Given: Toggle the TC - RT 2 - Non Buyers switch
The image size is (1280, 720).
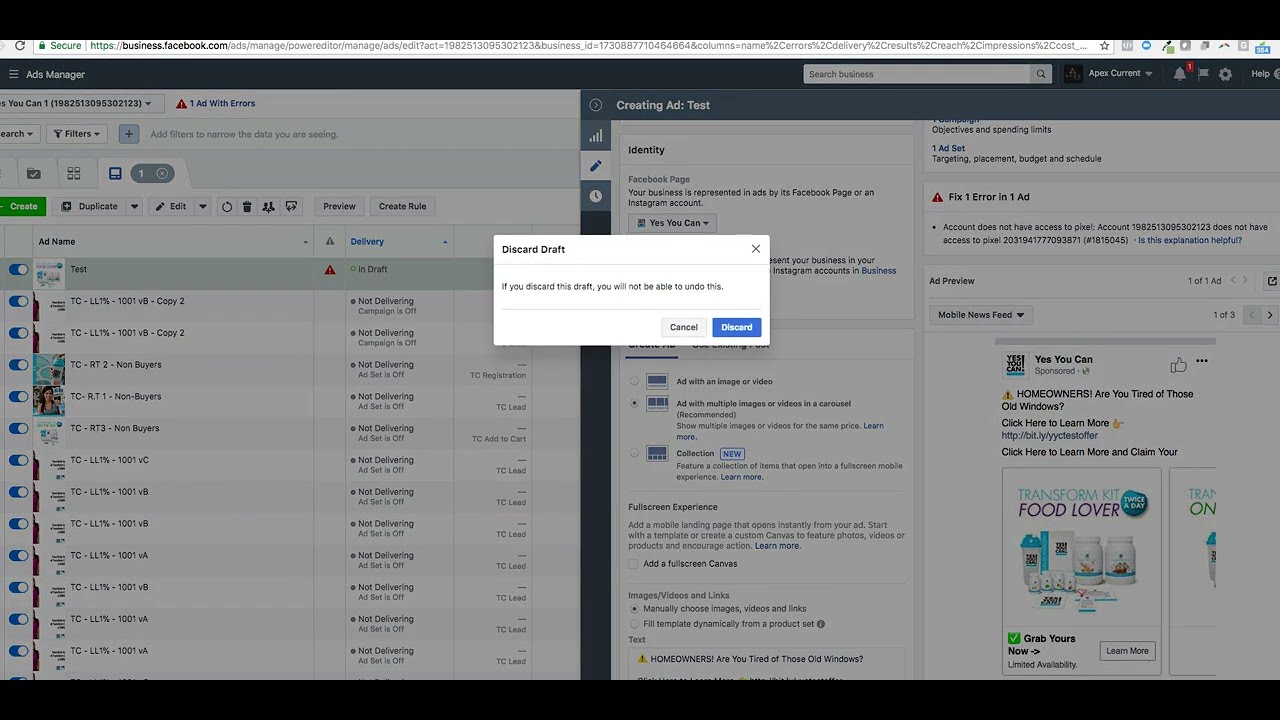Looking at the screenshot, I should pos(19,365).
